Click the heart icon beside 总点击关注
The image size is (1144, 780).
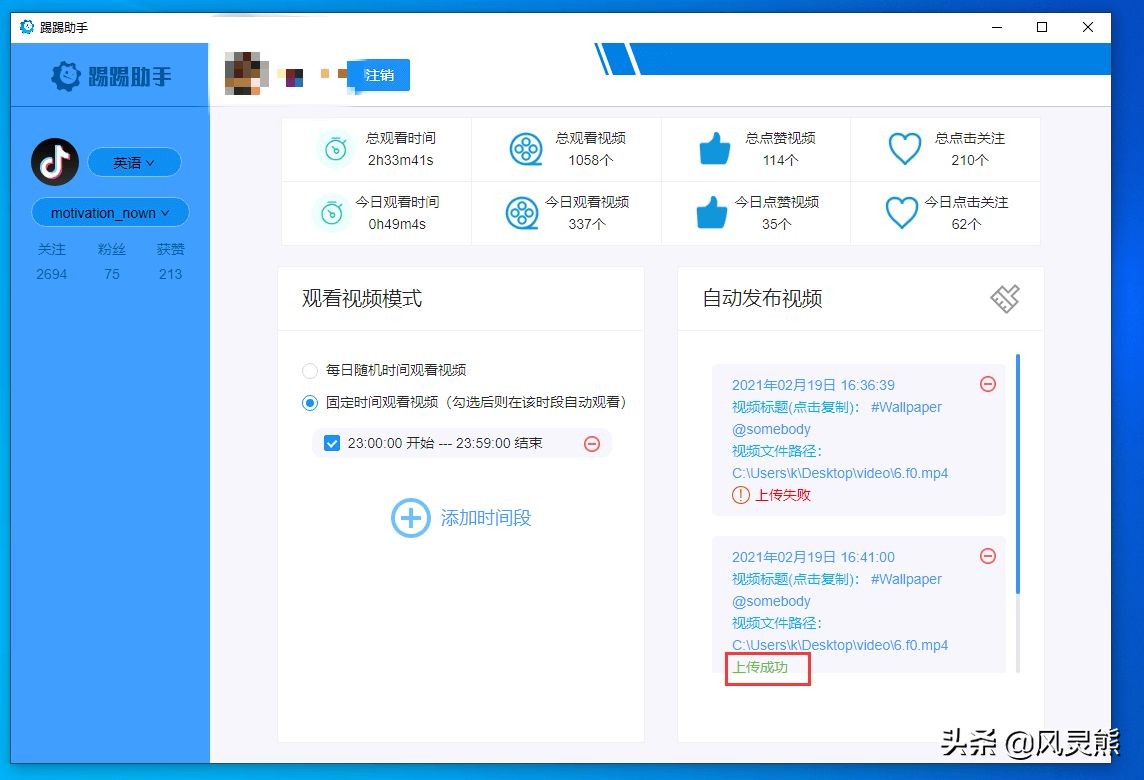point(904,149)
